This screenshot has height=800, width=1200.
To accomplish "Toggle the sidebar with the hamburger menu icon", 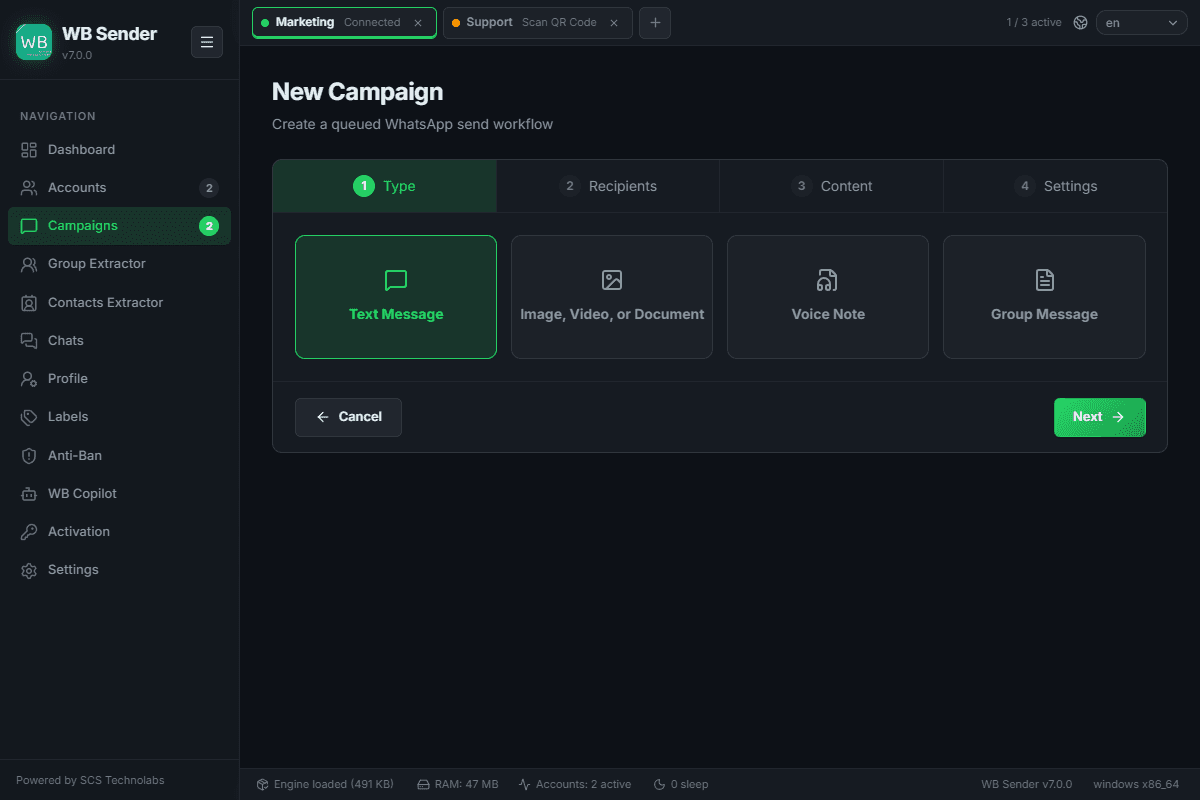I will (x=207, y=42).
